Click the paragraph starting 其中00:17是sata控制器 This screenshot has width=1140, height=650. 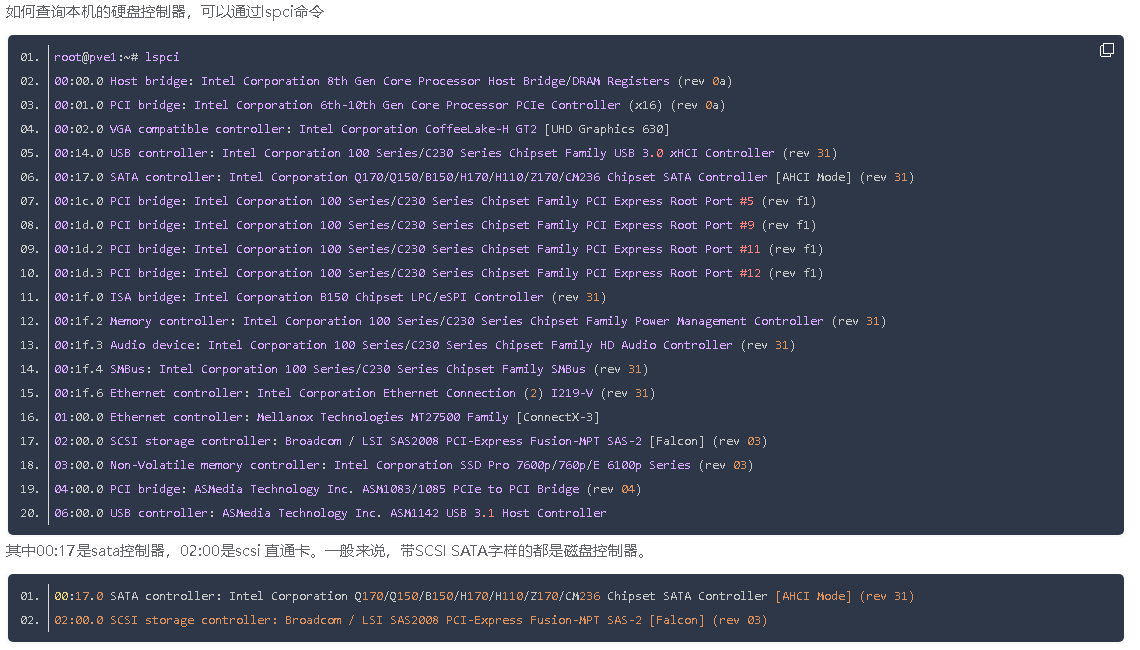tap(326, 550)
